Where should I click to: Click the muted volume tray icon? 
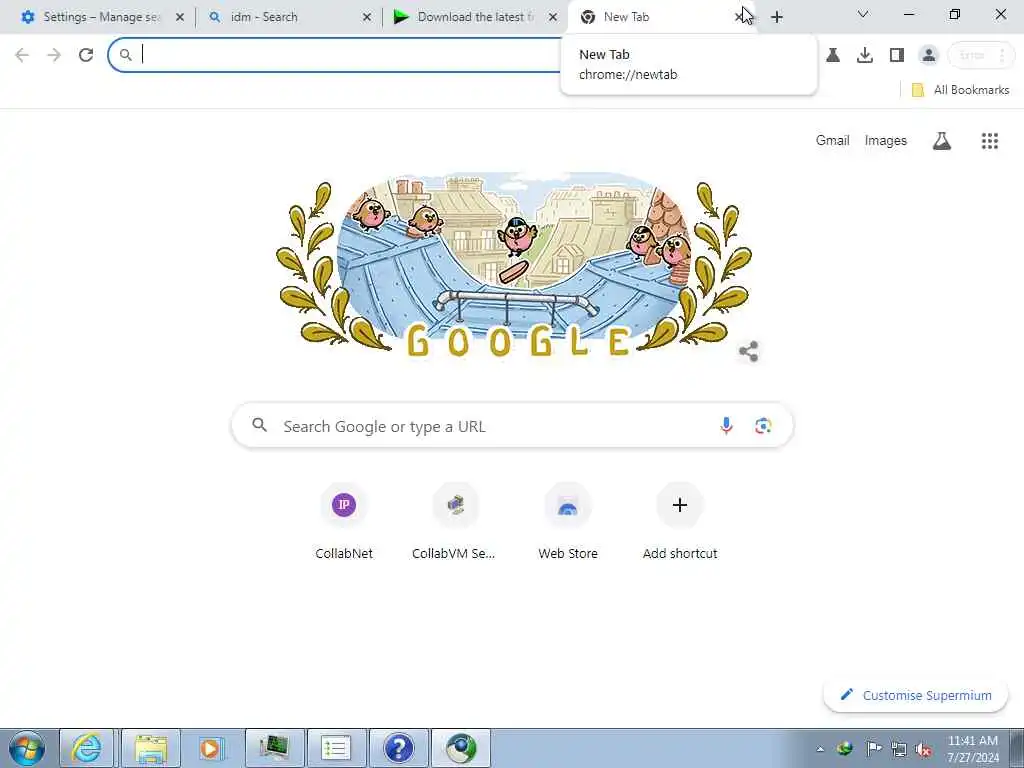point(923,749)
